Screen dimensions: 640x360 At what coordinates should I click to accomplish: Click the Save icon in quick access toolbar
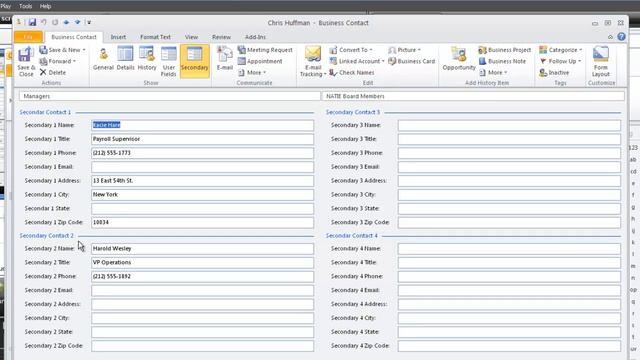click(x=32, y=22)
